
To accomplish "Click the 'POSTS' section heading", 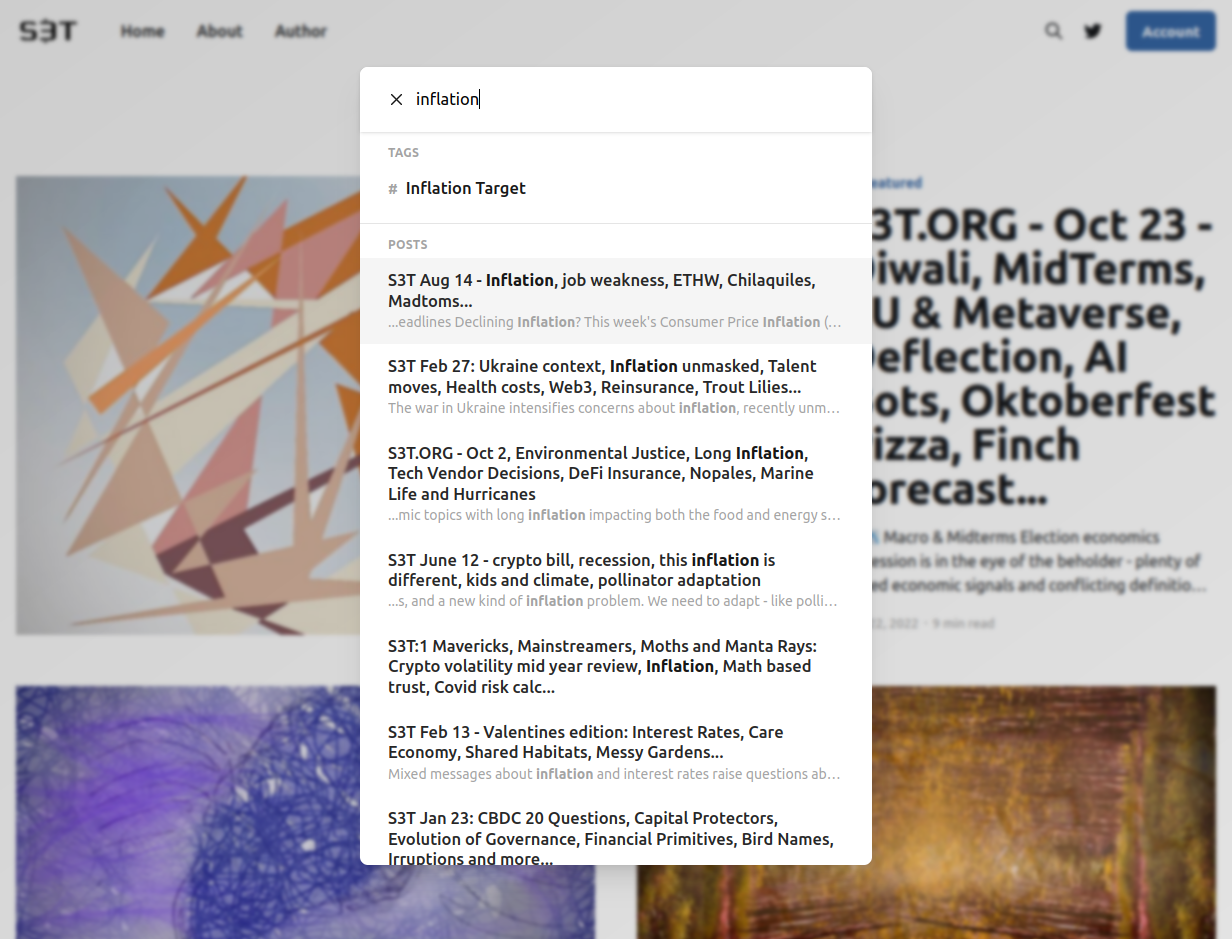I will pos(407,245).
